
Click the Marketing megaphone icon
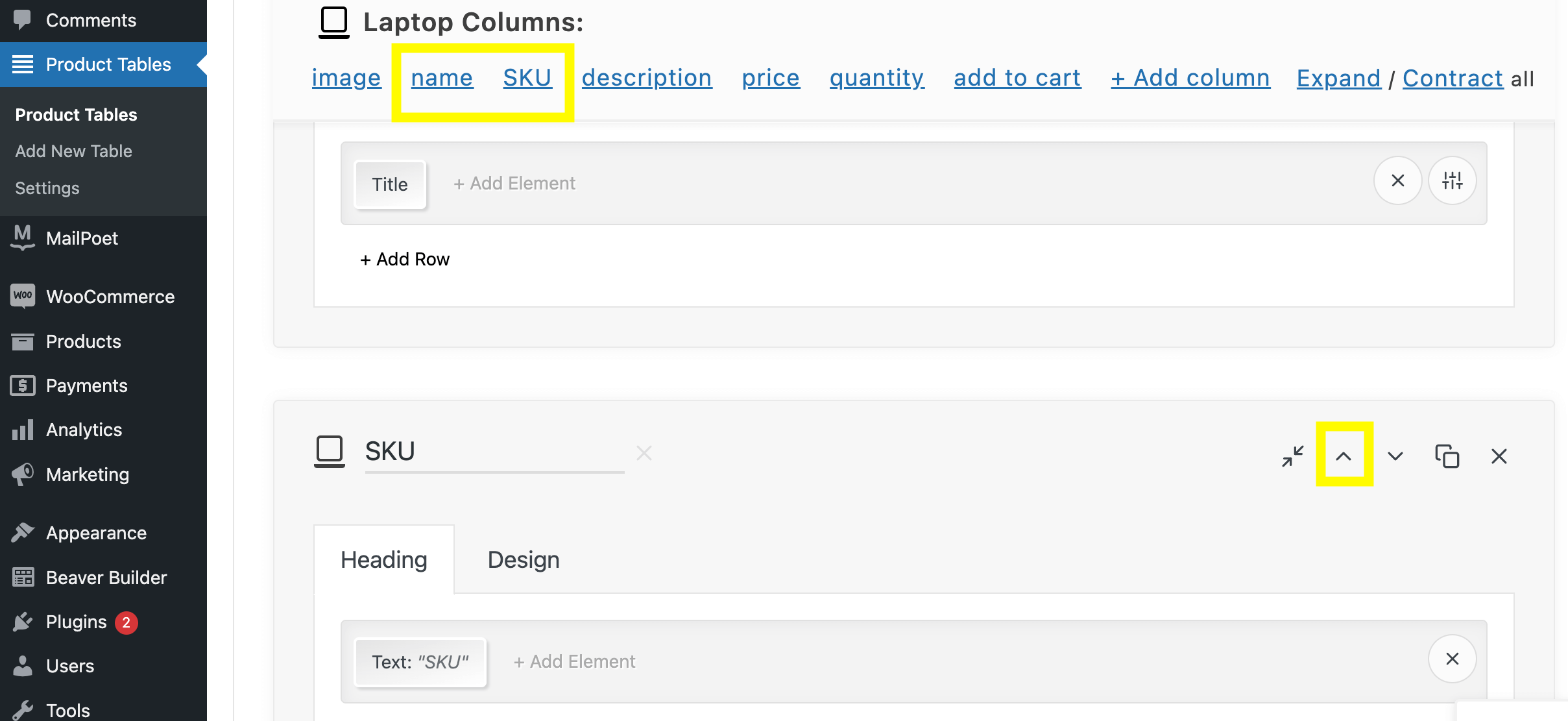tap(23, 474)
